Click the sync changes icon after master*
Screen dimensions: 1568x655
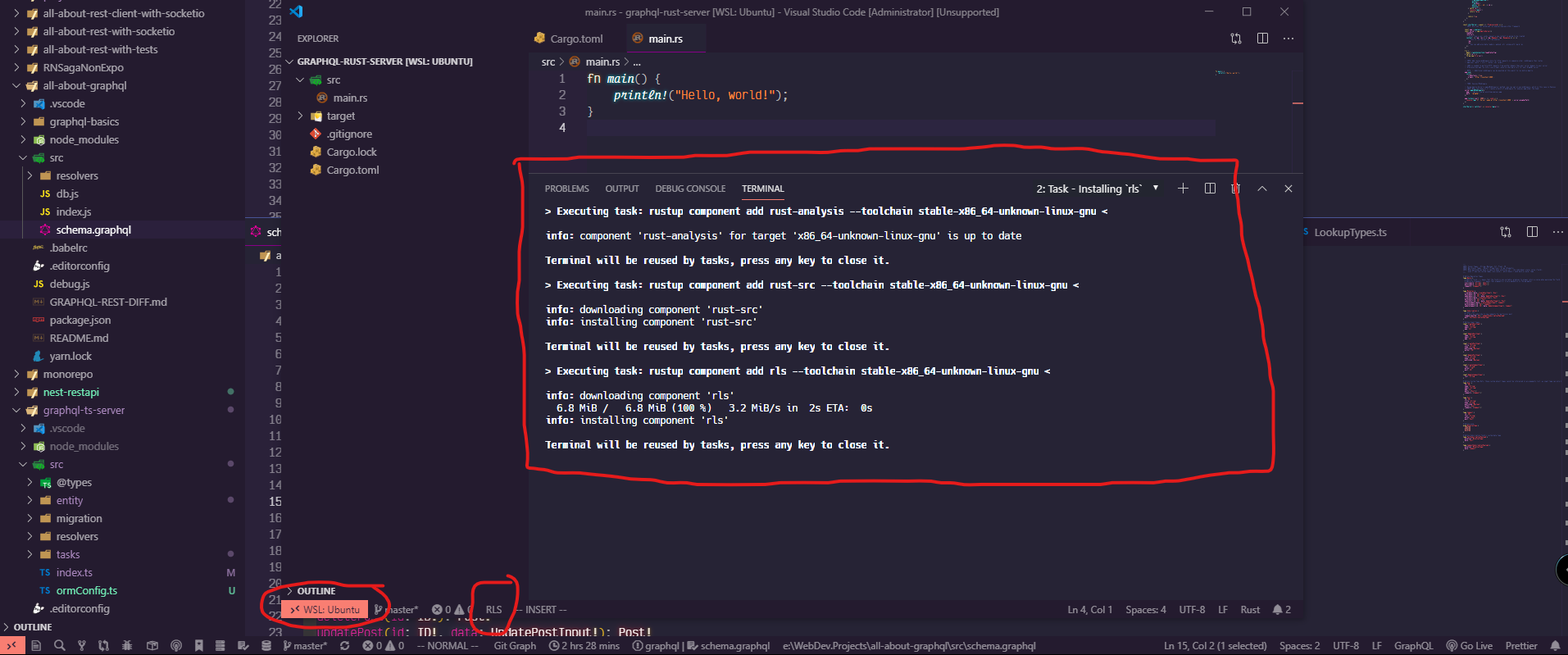coord(345,646)
